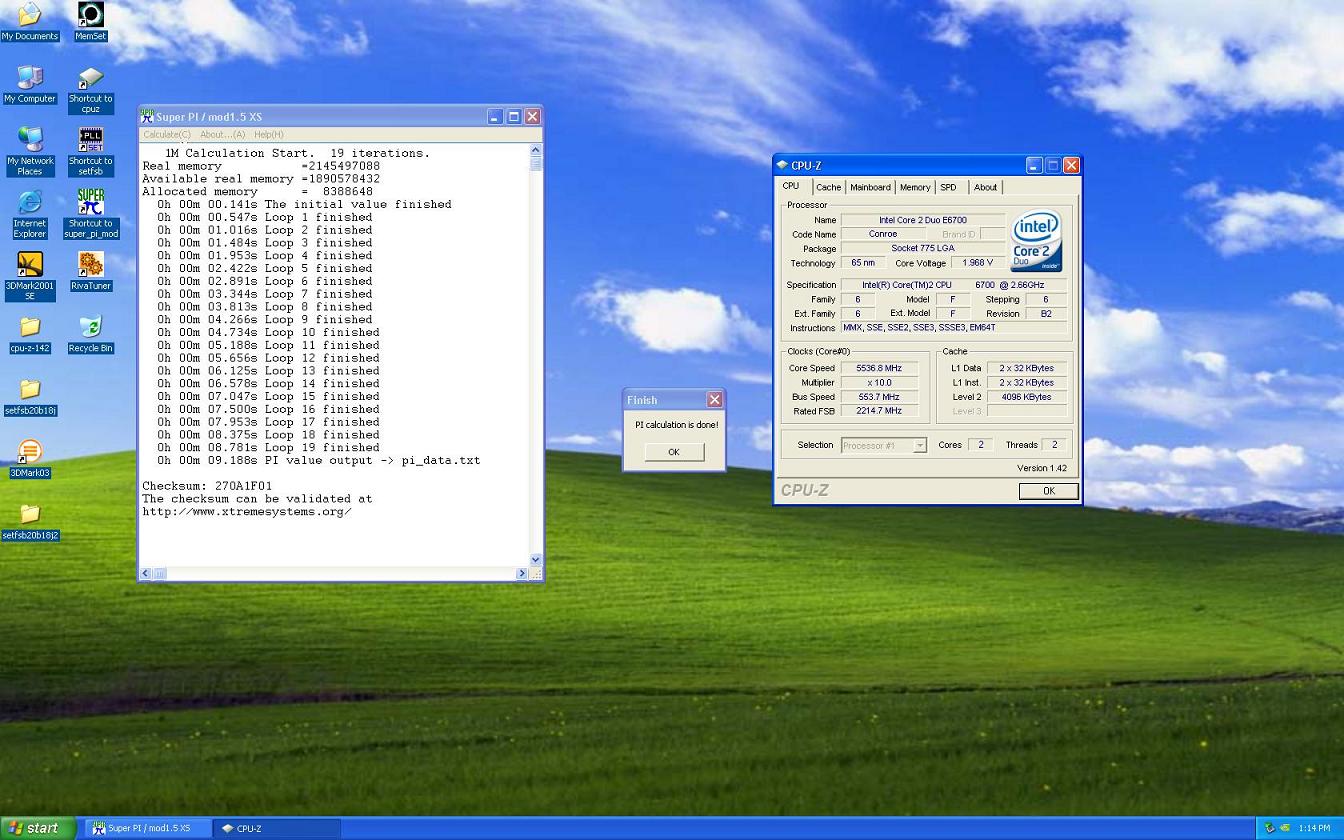Click OK in the Finish dialog
Viewport: 1344px width, 840px height.
(673, 452)
